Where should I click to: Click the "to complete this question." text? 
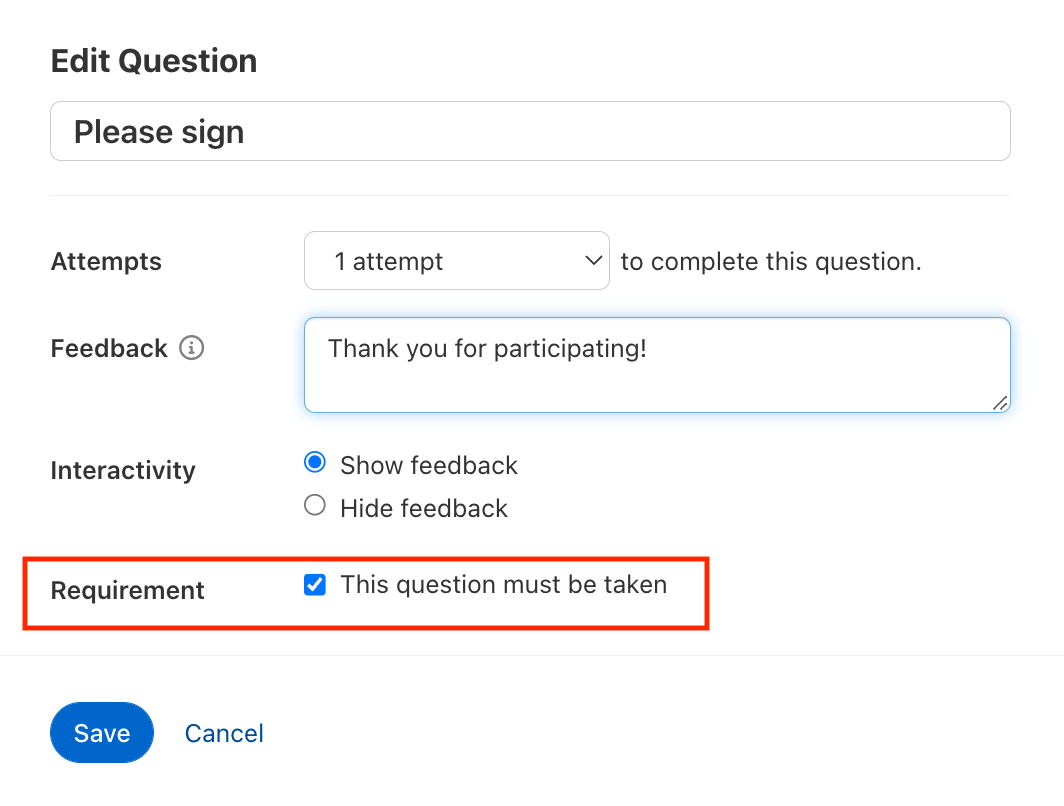[771, 262]
